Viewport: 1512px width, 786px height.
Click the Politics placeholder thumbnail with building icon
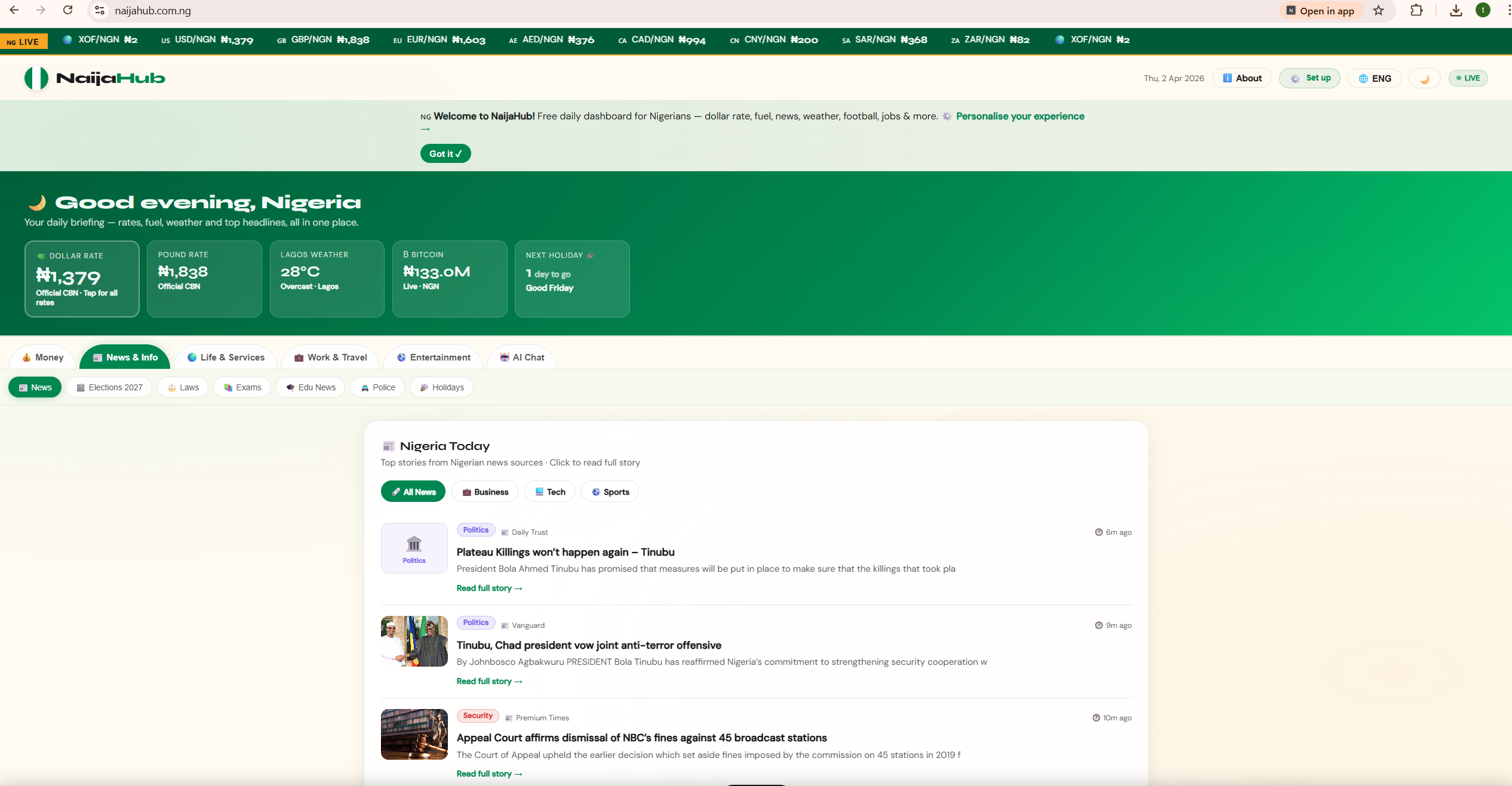[x=414, y=548]
